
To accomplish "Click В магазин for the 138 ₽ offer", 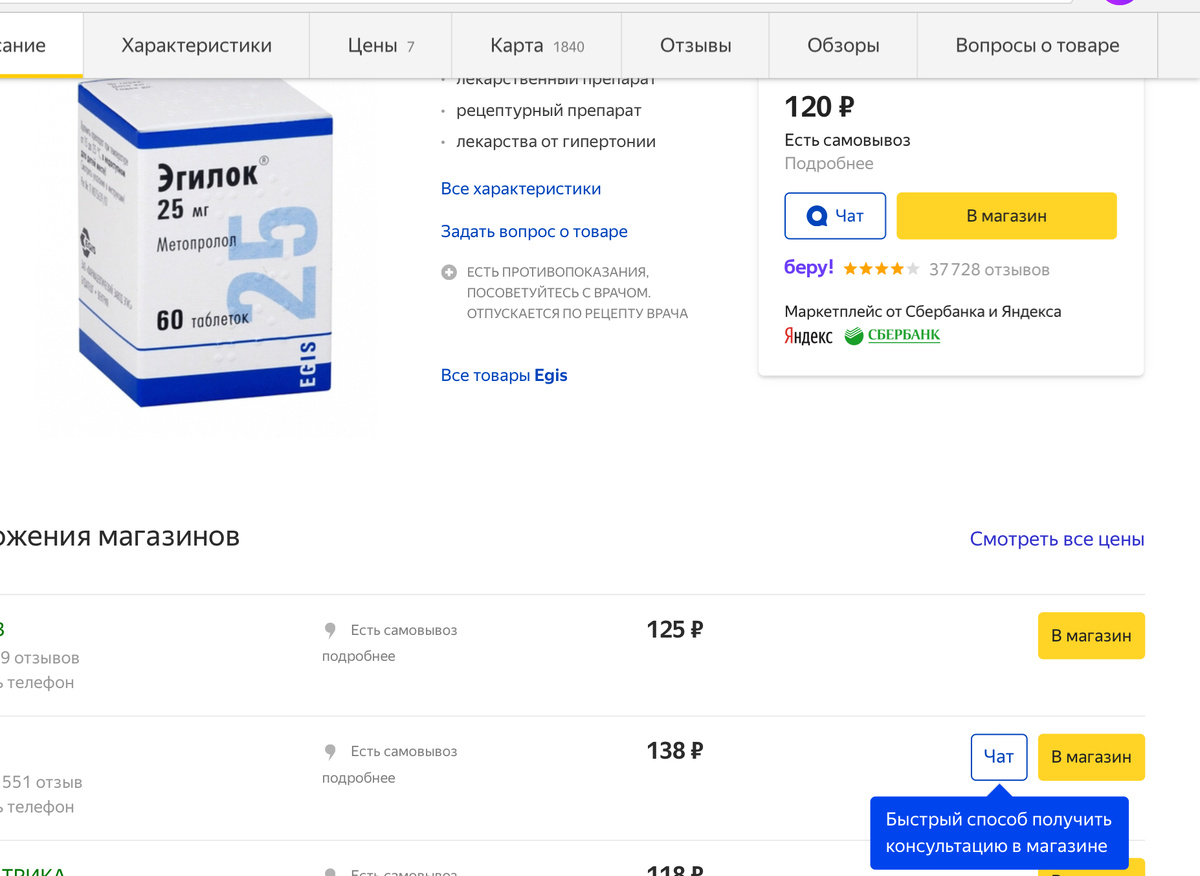I will click(1091, 757).
